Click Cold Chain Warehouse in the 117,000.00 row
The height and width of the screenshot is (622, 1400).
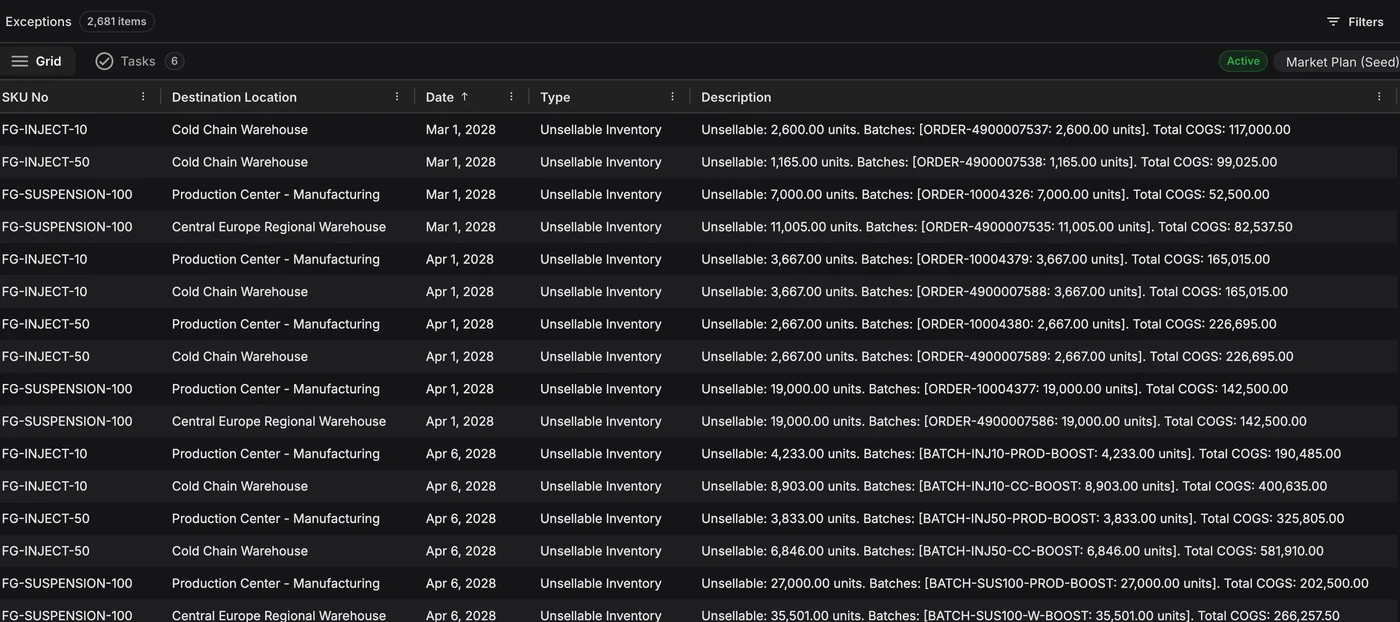240,130
